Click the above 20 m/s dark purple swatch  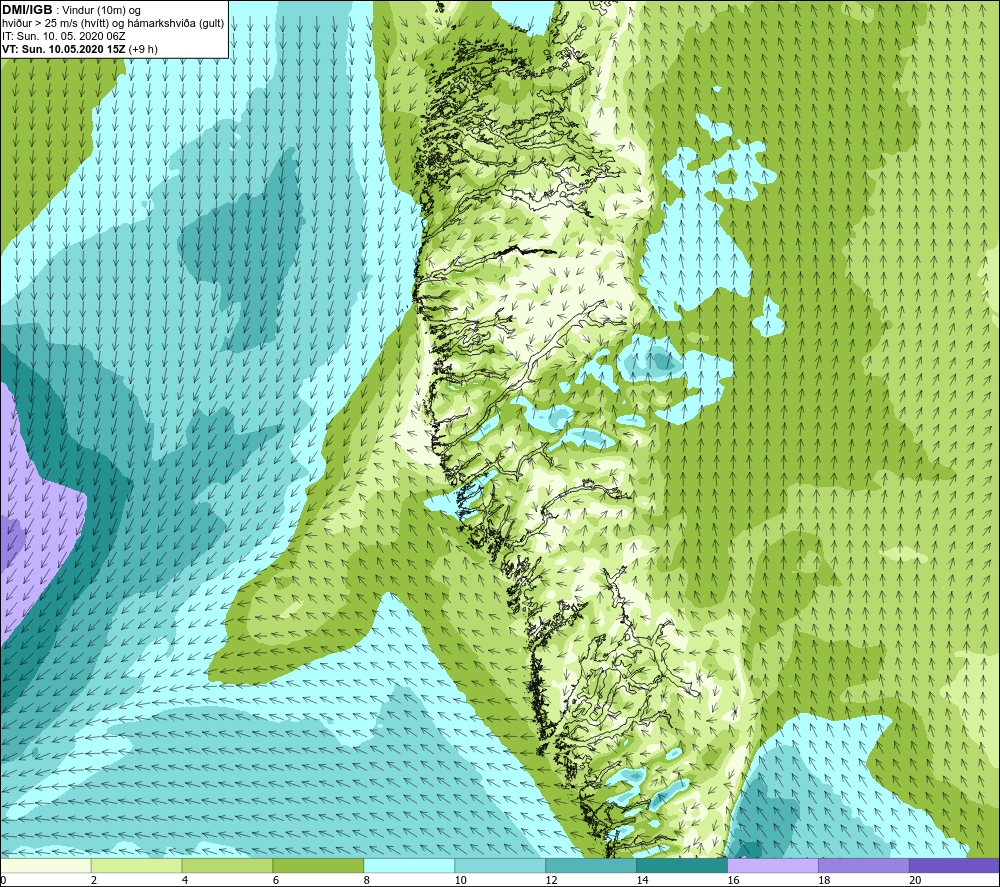pos(954,865)
